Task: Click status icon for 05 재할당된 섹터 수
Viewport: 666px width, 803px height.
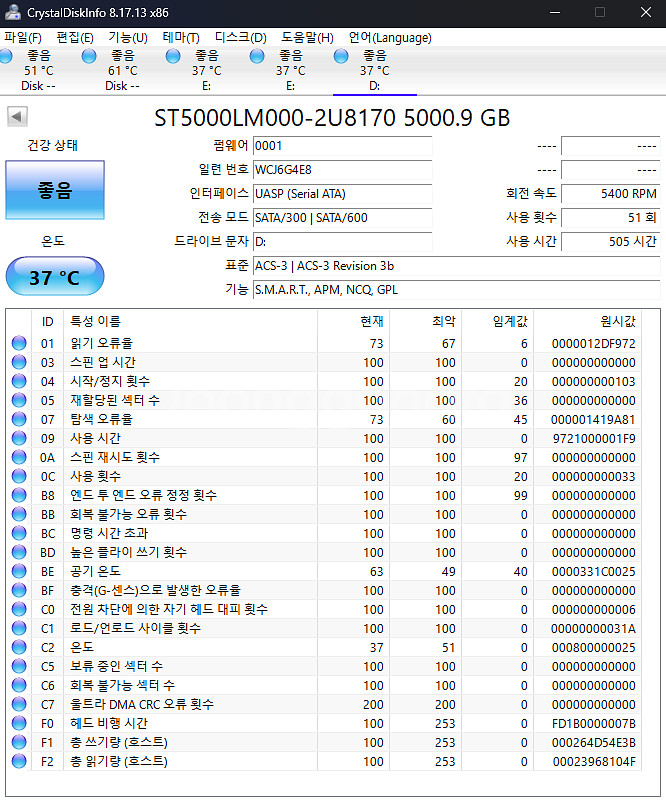Action: click(x=19, y=400)
